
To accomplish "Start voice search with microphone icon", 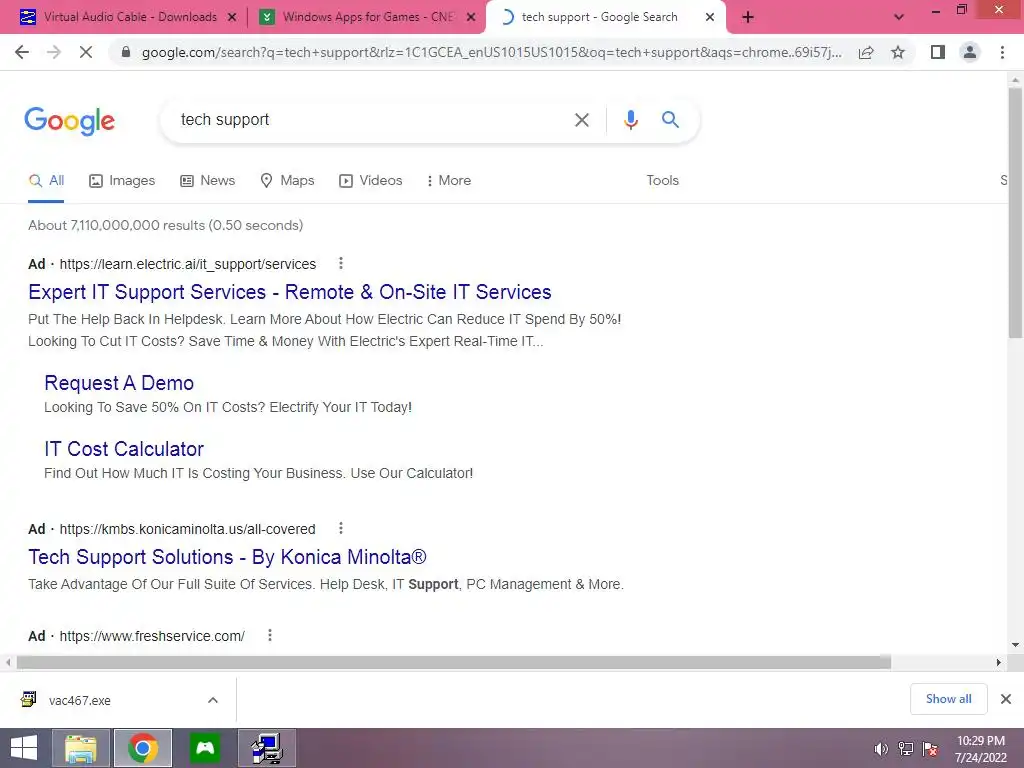I will 630,120.
